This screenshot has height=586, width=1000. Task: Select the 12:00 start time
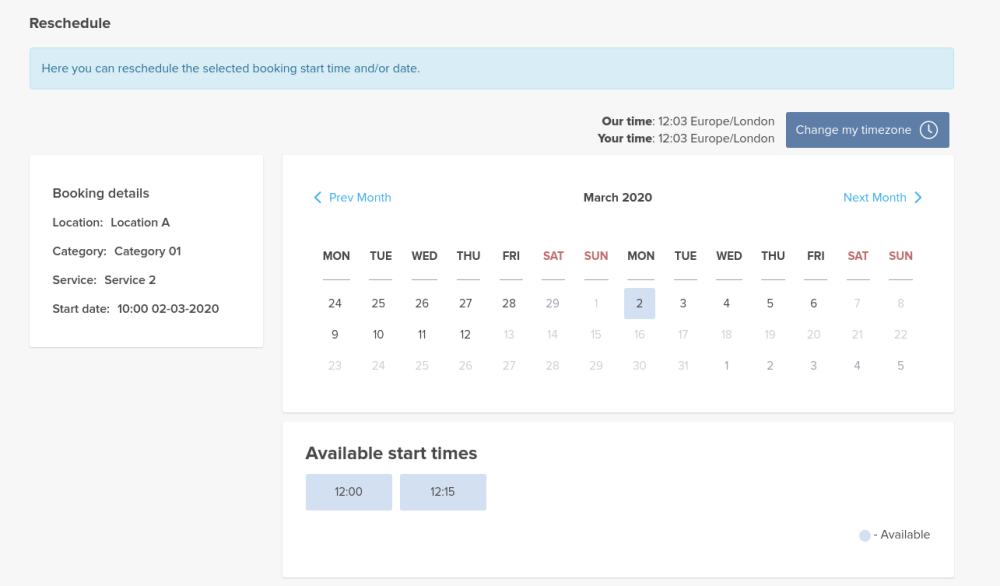coord(348,492)
